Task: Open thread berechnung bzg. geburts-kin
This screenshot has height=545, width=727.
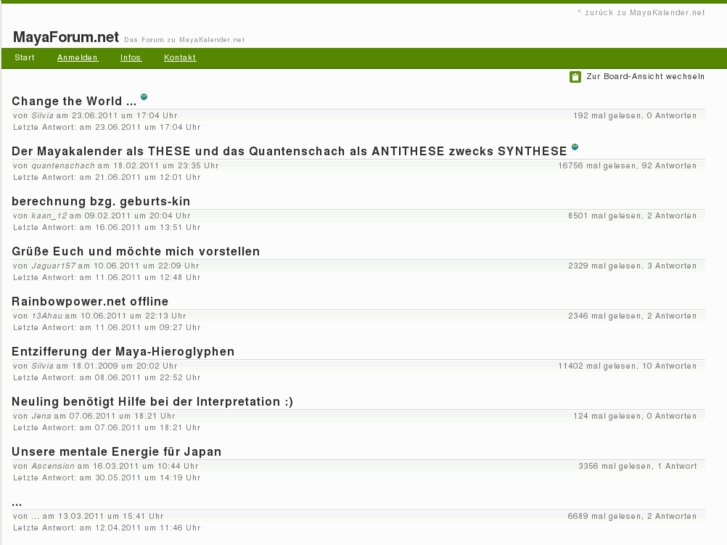Action: click(101, 201)
